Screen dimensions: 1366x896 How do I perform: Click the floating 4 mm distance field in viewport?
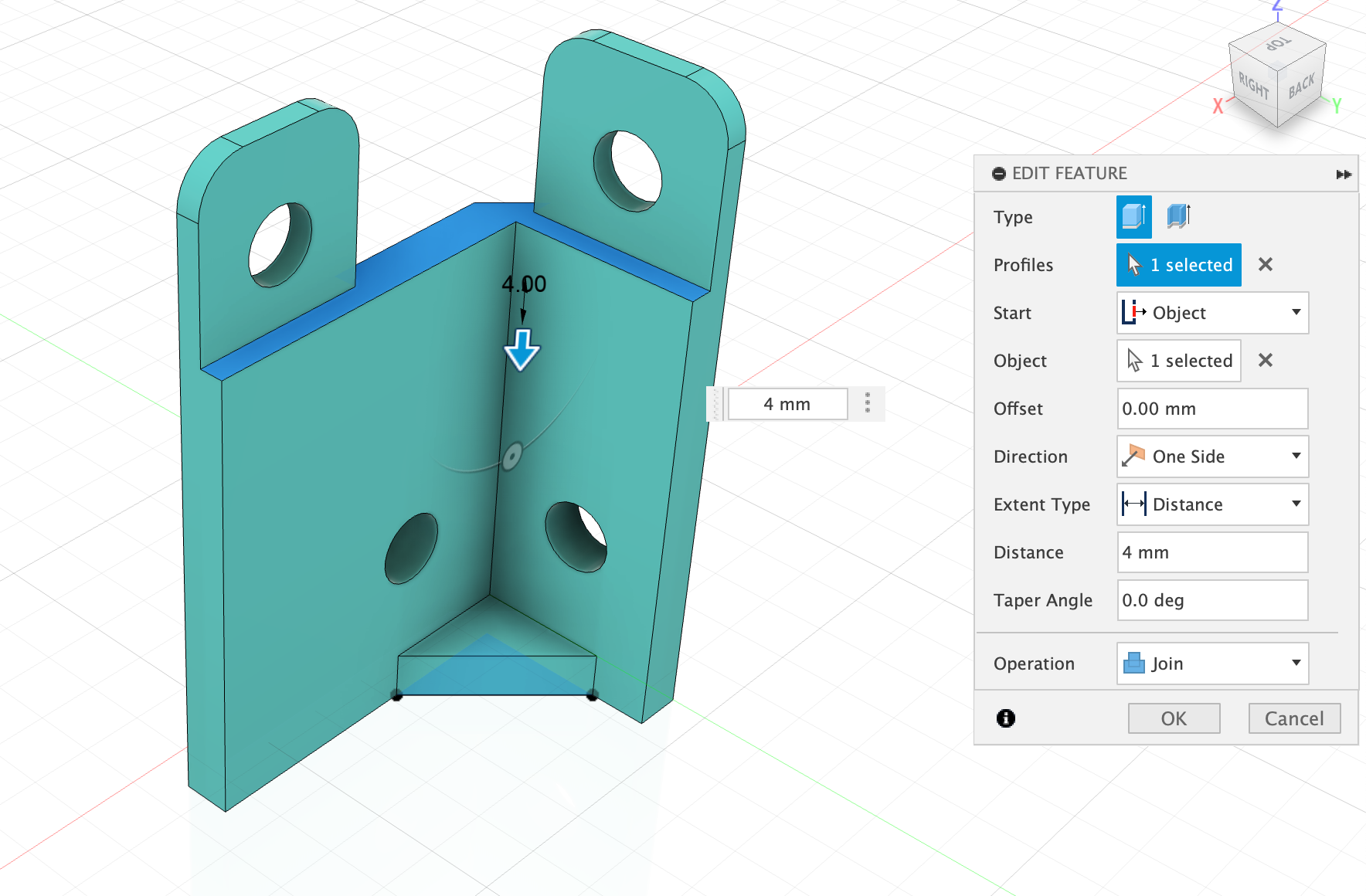787,404
